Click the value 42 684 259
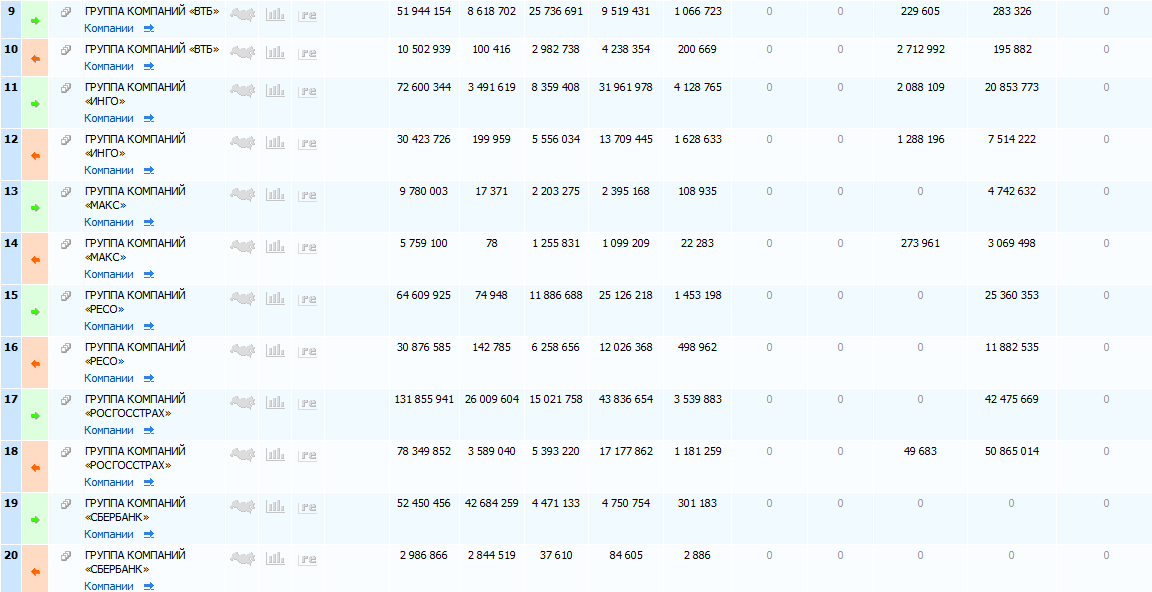Image resolution: width=1152 pixels, height=592 pixels. click(x=492, y=504)
